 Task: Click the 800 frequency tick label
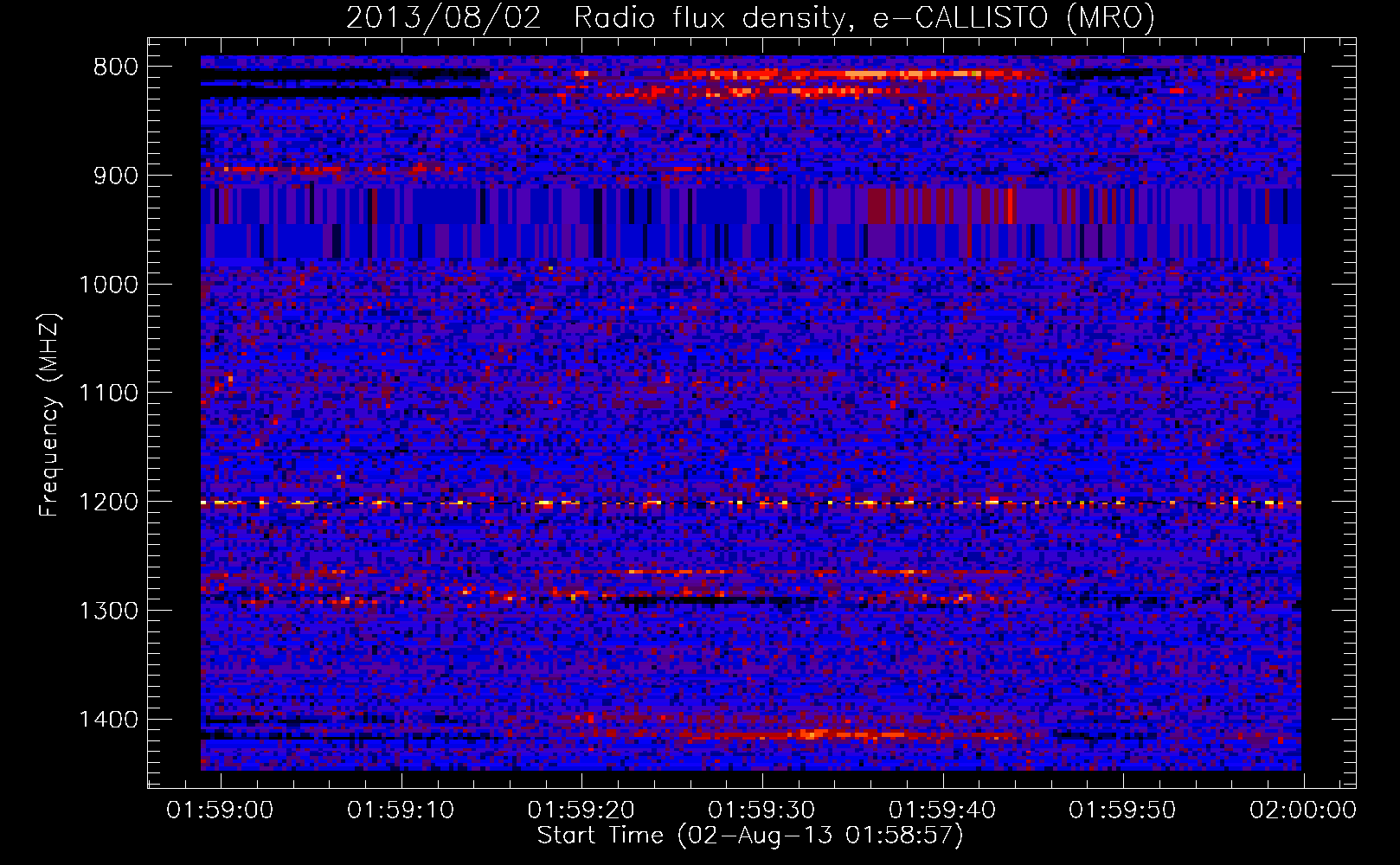point(116,67)
